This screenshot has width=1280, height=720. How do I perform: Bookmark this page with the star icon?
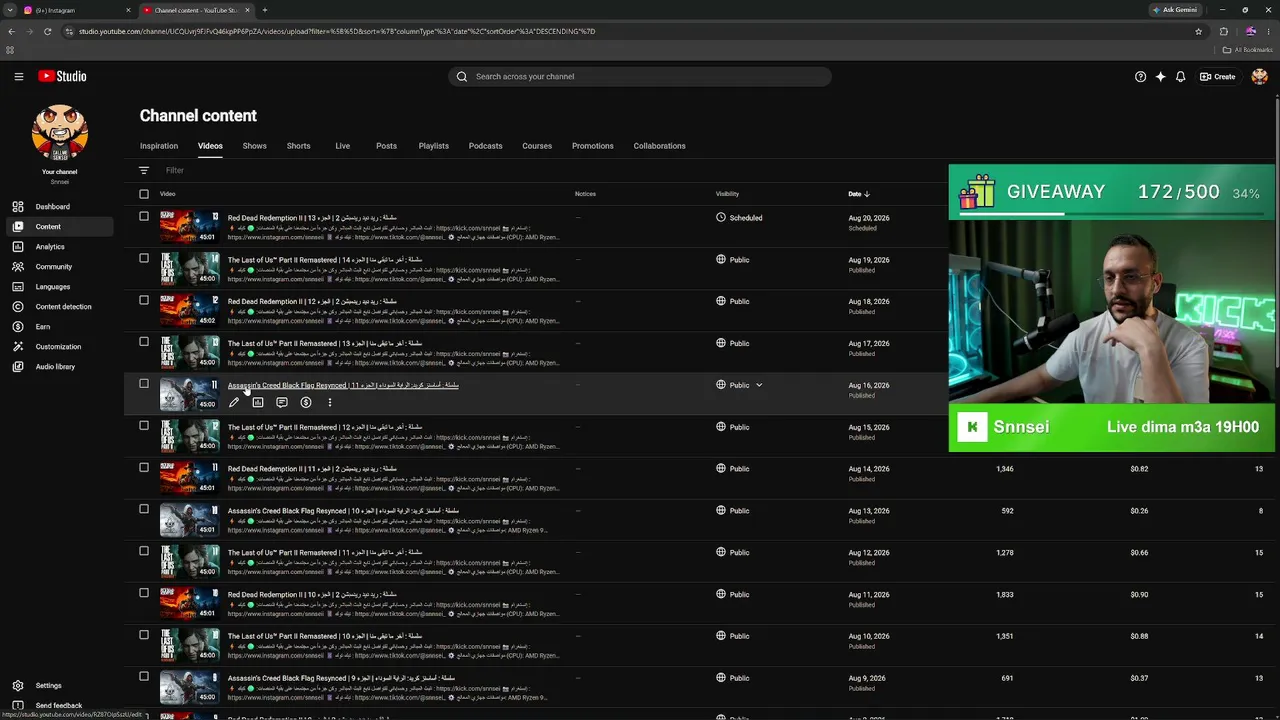click(x=1198, y=31)
